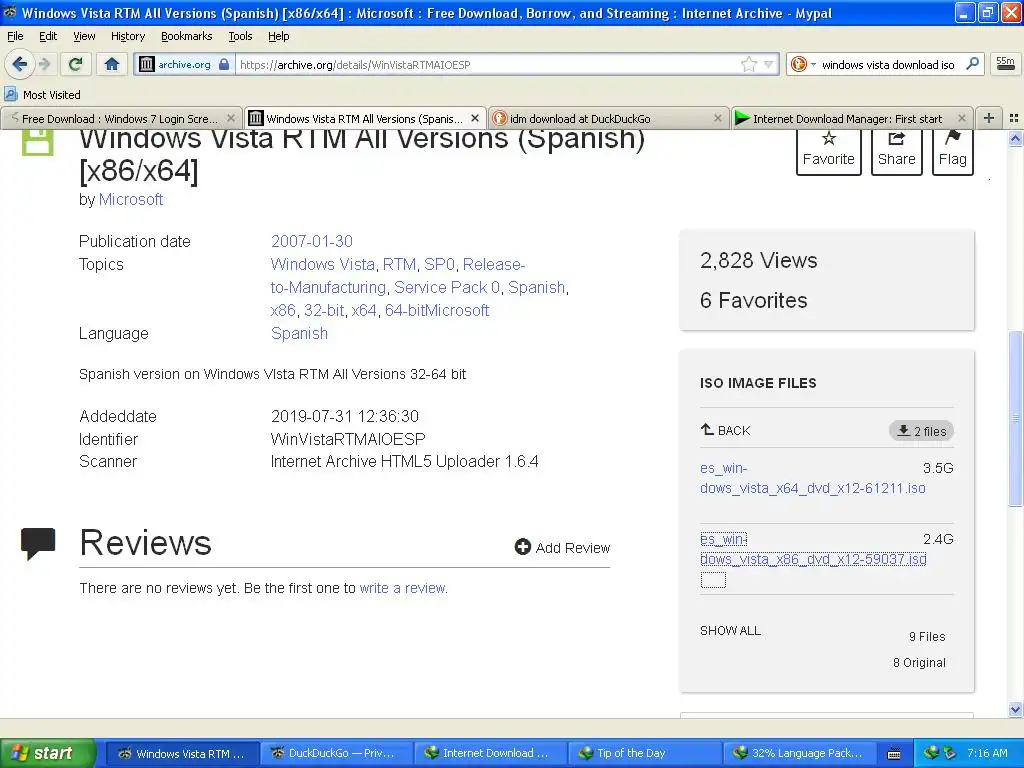1024x768 pixels.
Task: Open the 2007-01-30 publication date link
Action: 312,241
